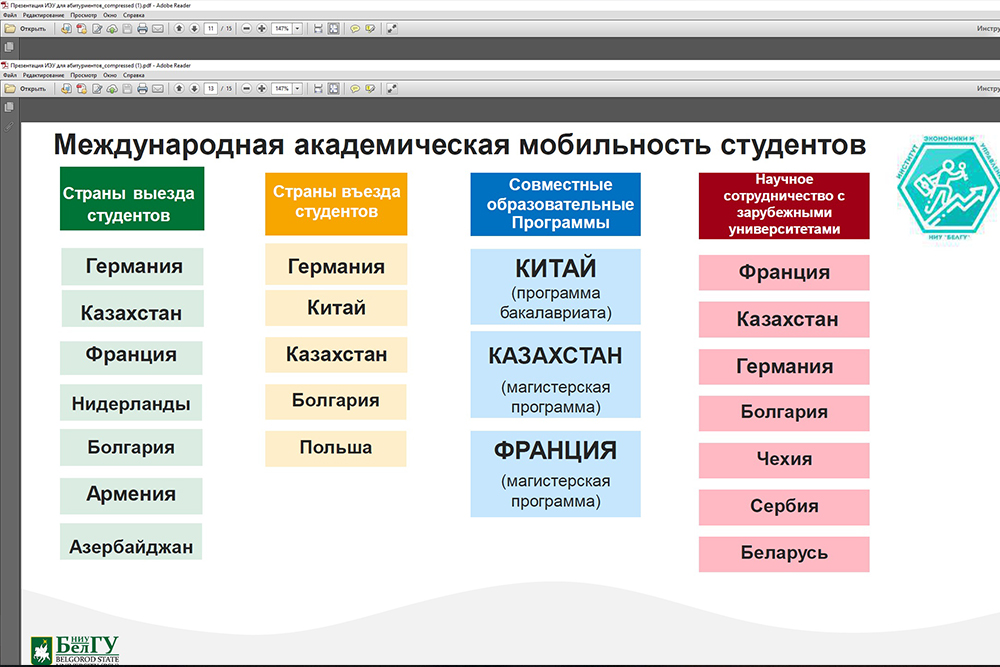Go to the previous page using the up arrow in the page-13 window
1000x667 pixels.
click(x=179, y=89)
